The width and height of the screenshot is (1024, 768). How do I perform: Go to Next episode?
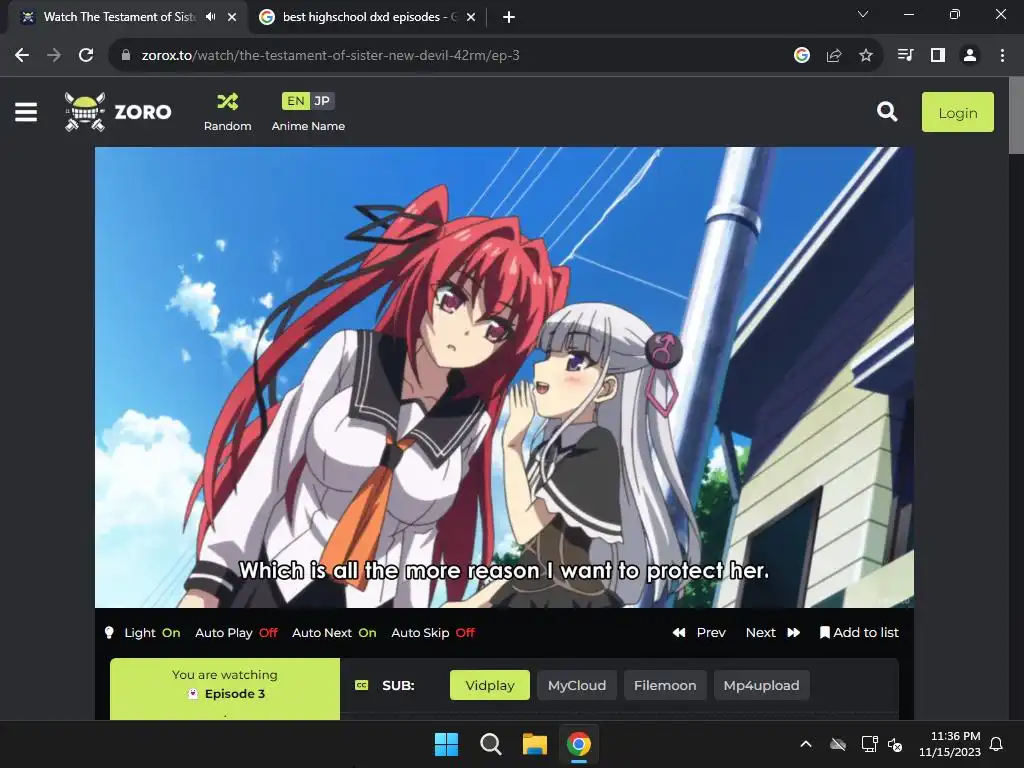pos(773,632)
